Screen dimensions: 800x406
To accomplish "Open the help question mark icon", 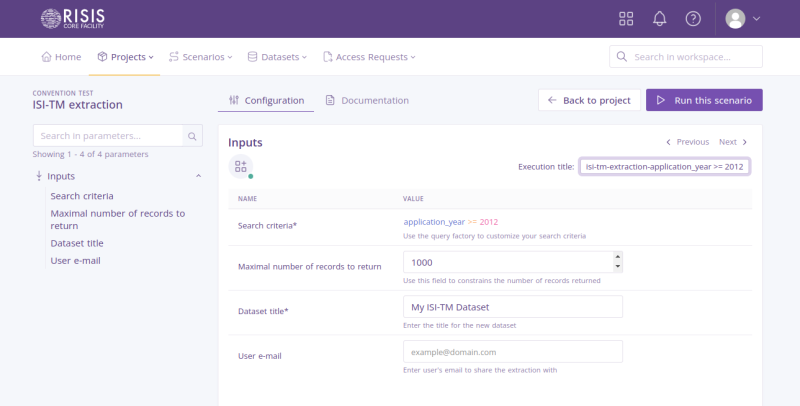I will tap(693, 19).
